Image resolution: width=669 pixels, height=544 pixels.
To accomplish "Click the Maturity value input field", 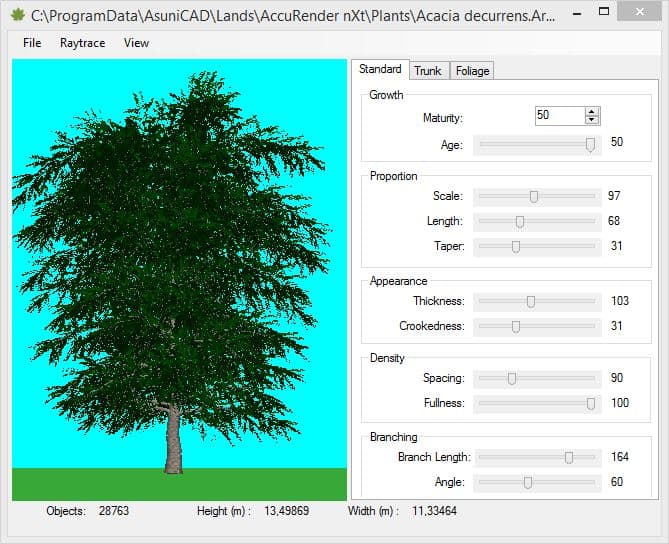I will click(x=559, y=116).
